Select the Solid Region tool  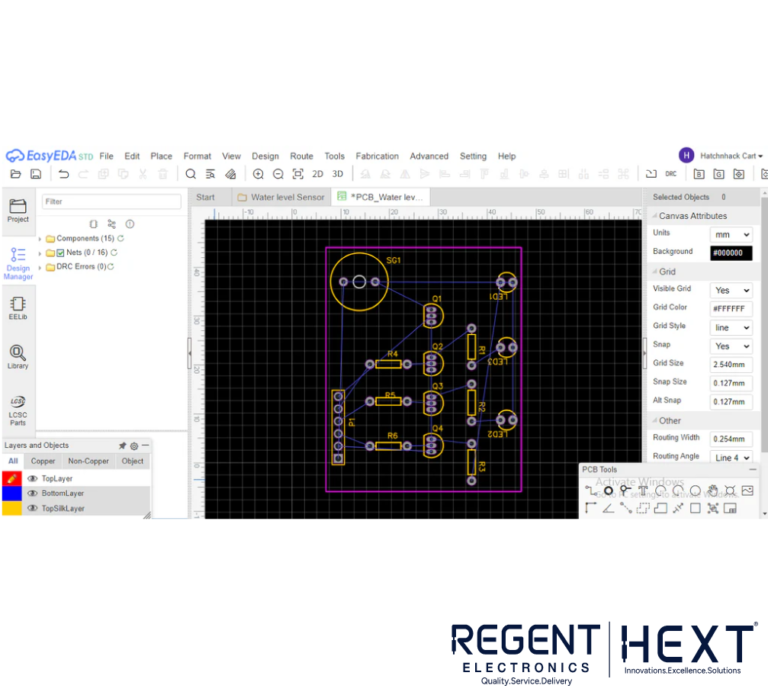coord(661,508)
